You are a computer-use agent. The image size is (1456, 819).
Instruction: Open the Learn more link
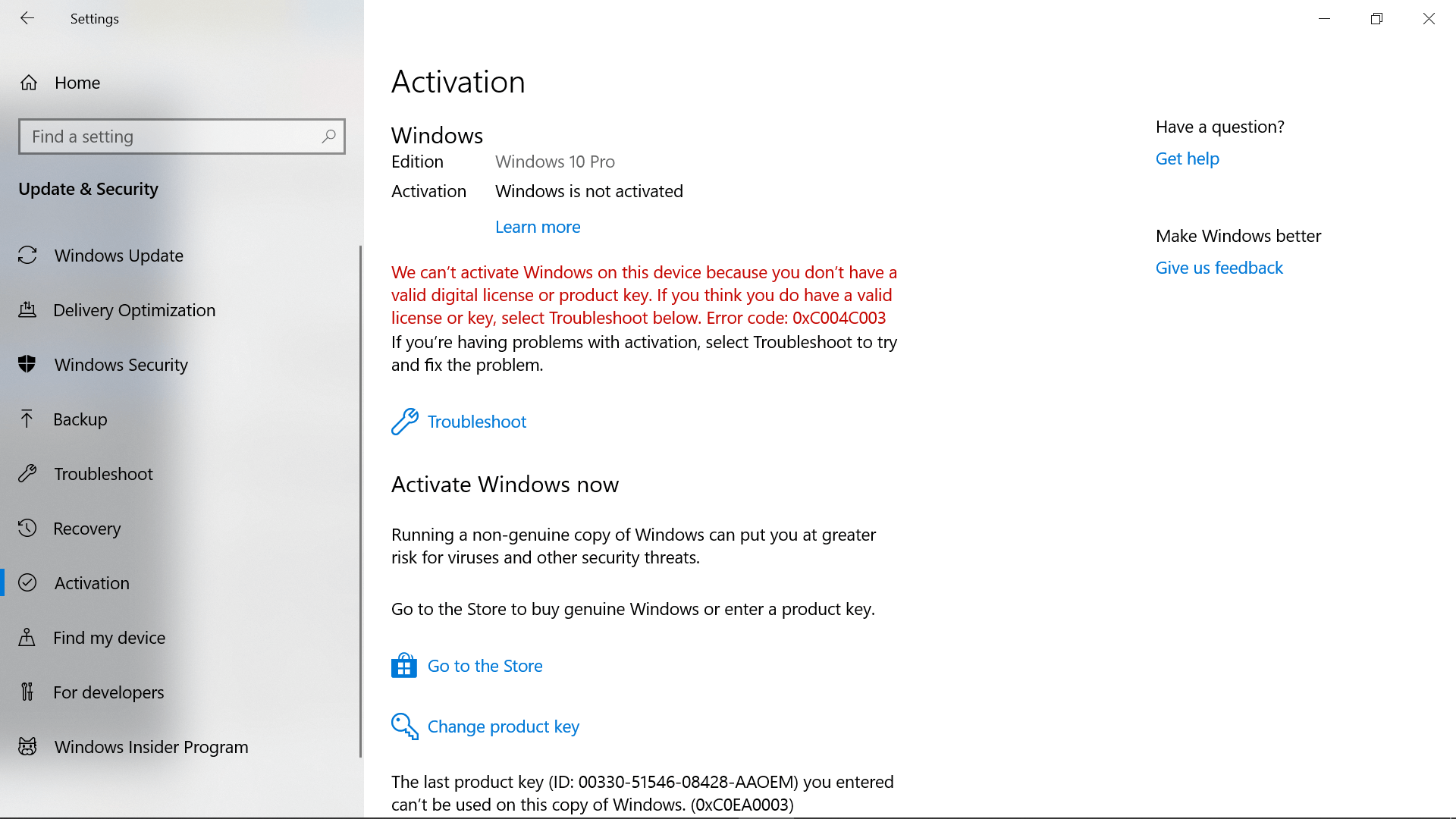pyautogui.click(x=538, y=227)
